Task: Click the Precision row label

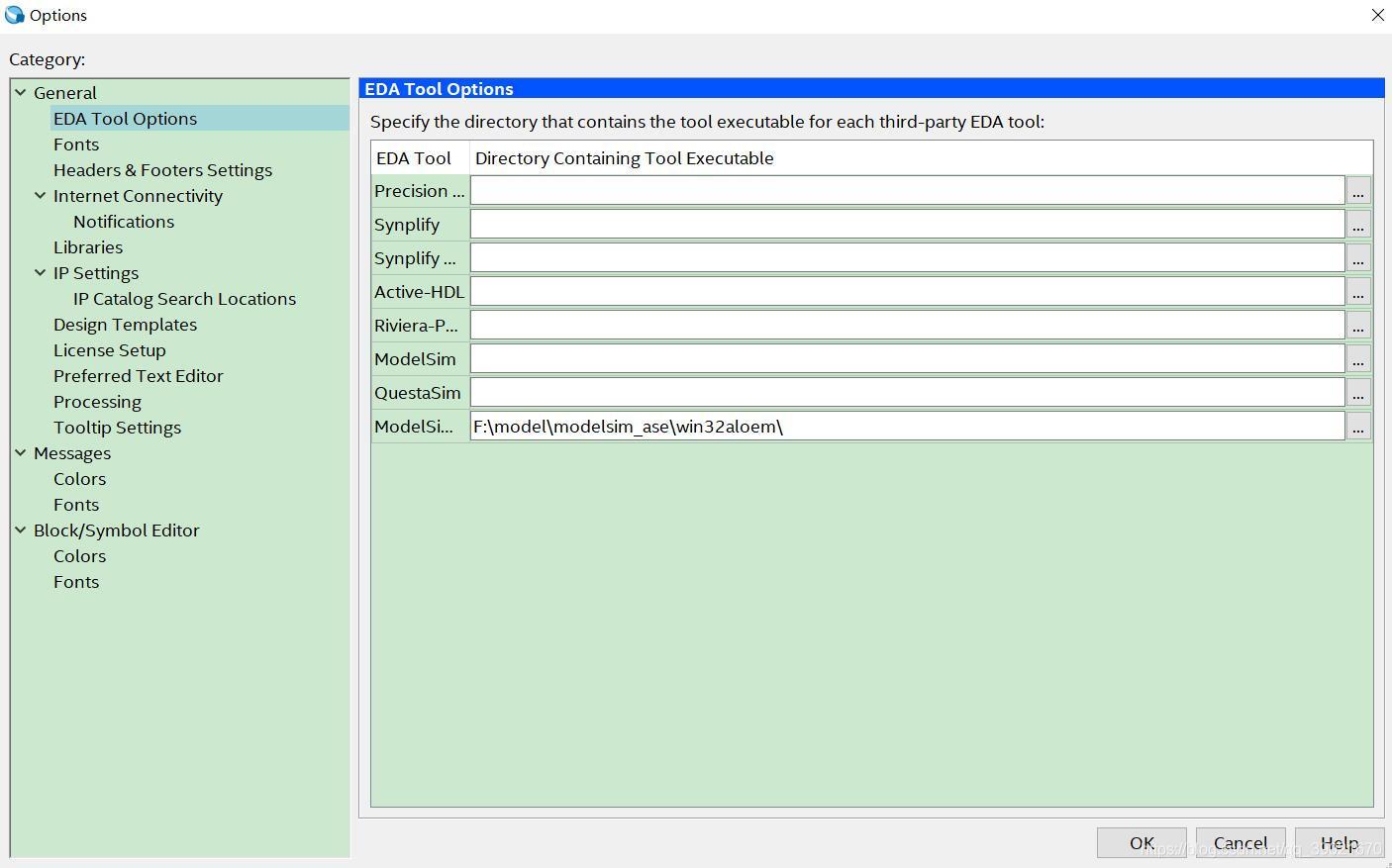Action: click(x=420, y=190)
